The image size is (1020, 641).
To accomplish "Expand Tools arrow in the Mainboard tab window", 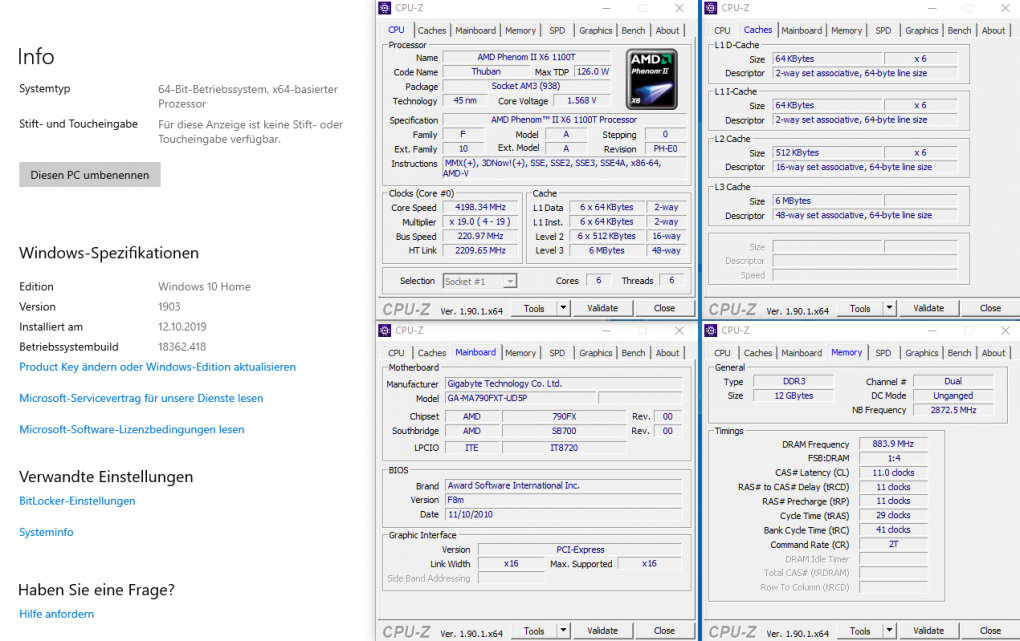I will click(563, 631).
